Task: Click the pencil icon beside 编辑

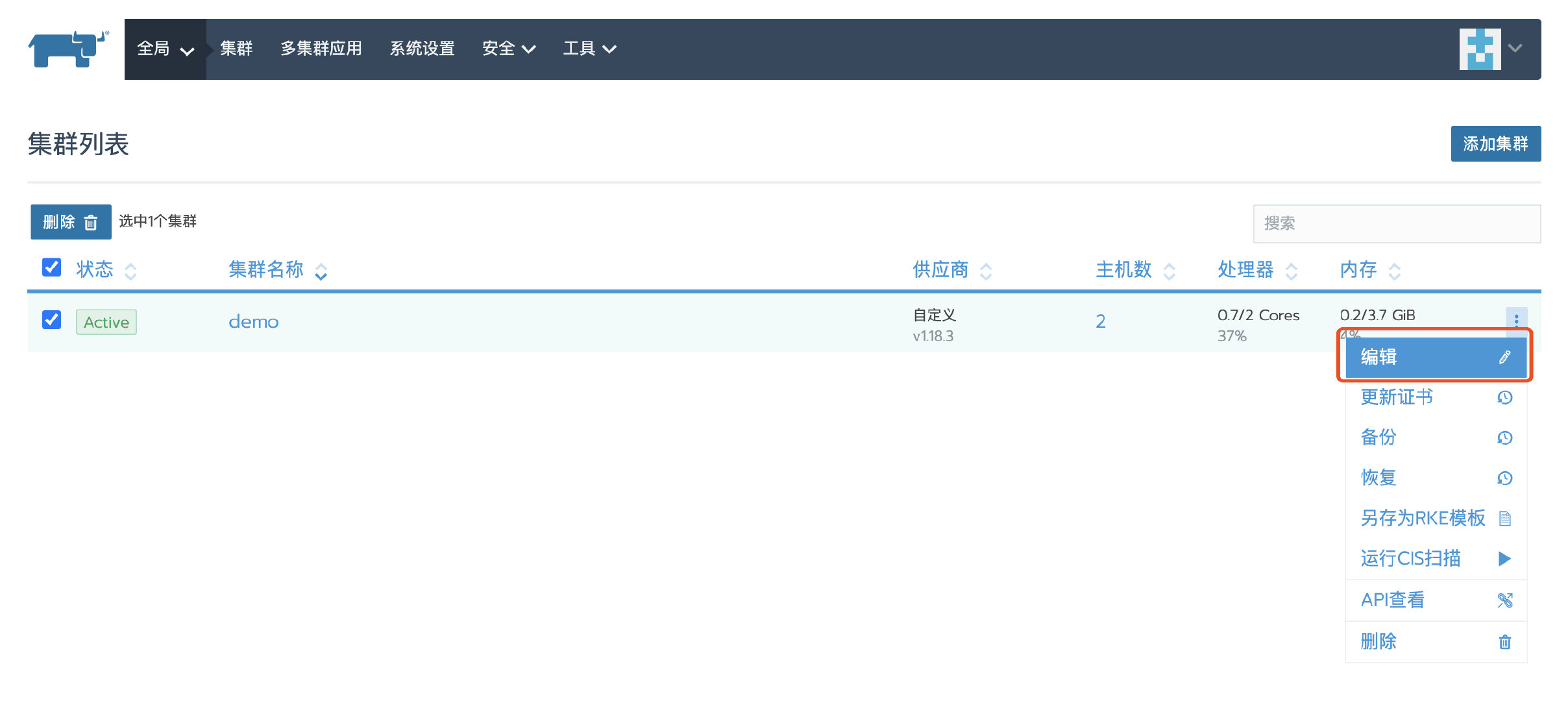Action: 1504,357
